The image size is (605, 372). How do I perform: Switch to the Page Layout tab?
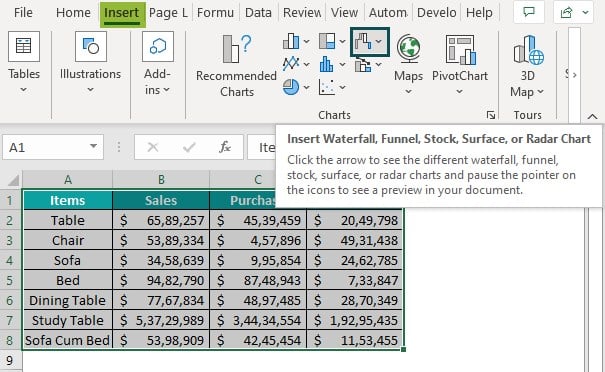coord(168,13)
